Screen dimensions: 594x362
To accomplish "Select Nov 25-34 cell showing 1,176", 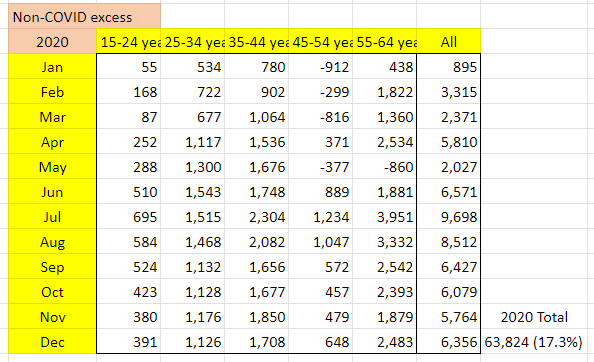I will (192, 317).
